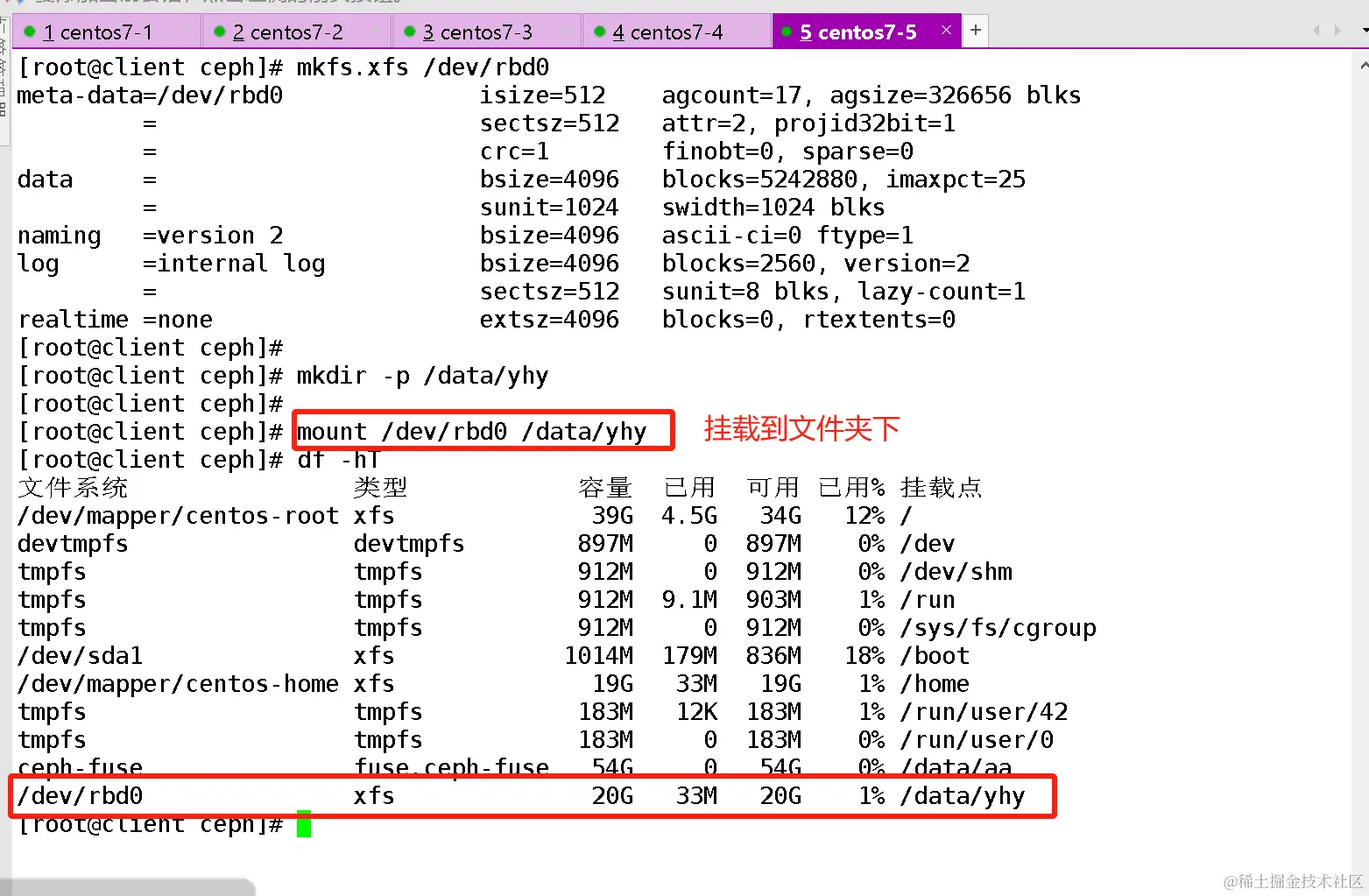
Task: Select the 'extsz=4096' value
Action: (549, 320)
